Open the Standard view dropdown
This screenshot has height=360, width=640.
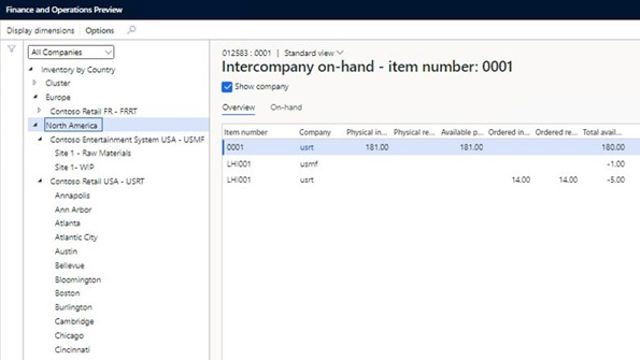(x=313, y=53)
